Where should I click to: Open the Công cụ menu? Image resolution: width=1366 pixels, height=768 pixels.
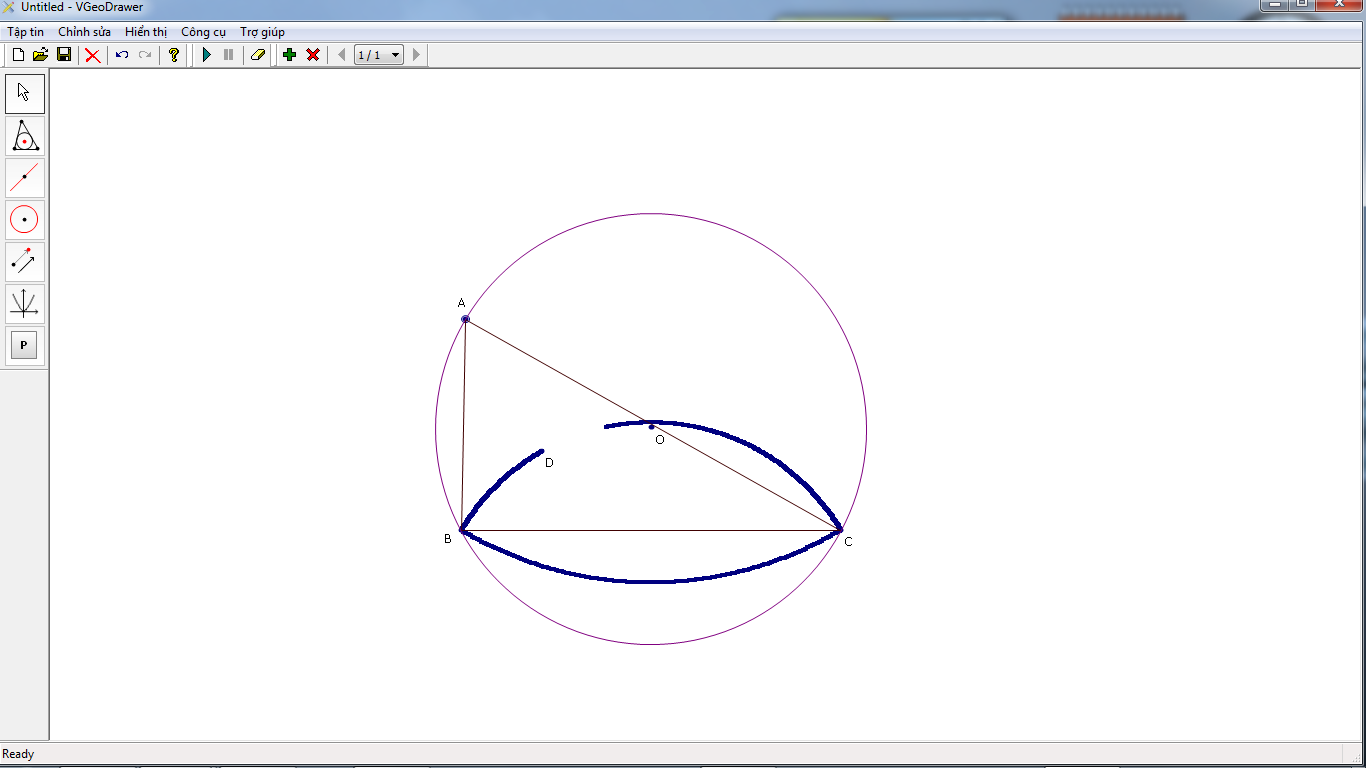coord(204,32)
